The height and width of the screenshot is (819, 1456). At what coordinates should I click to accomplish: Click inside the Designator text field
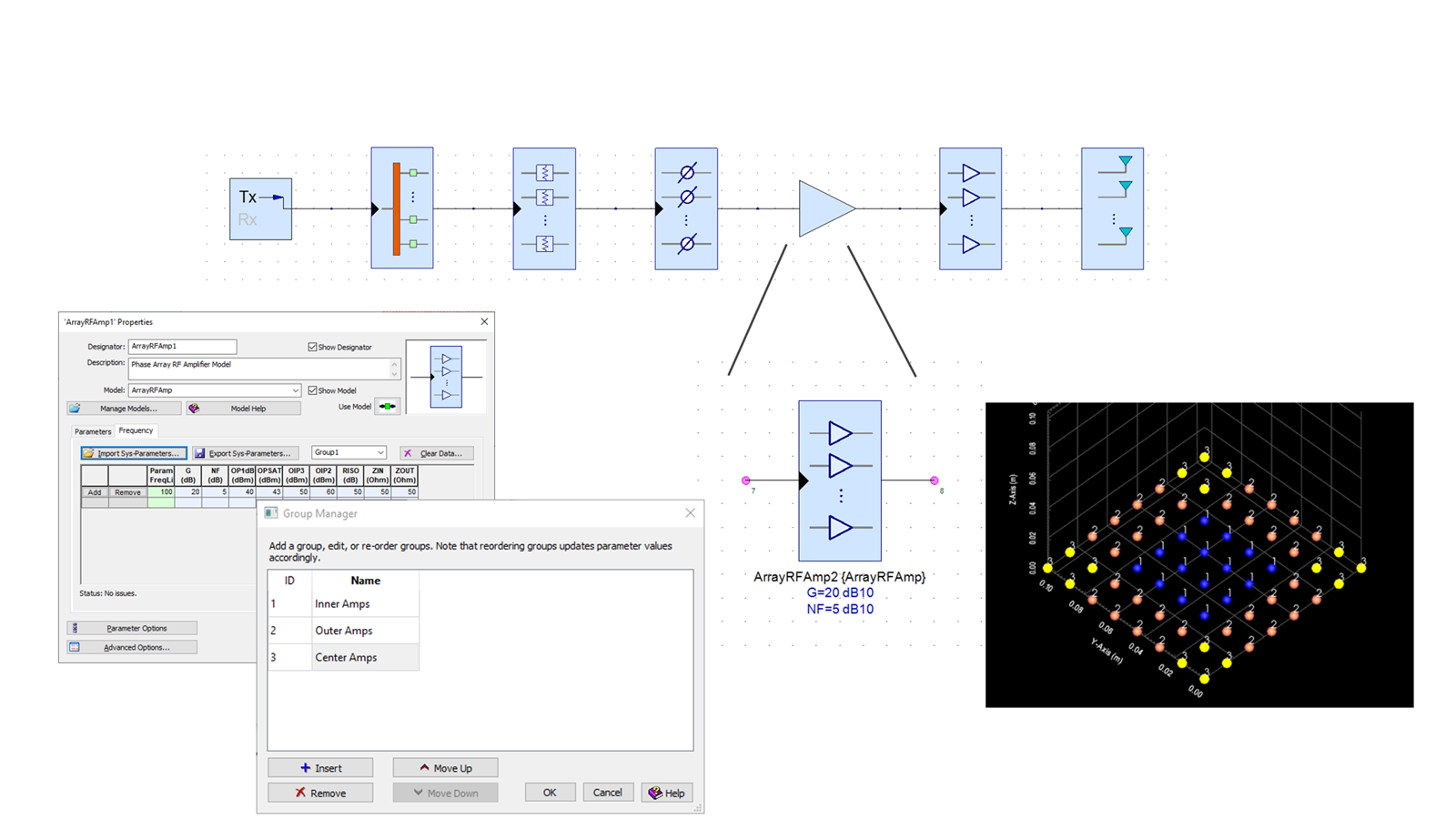[x=182, y=347]
